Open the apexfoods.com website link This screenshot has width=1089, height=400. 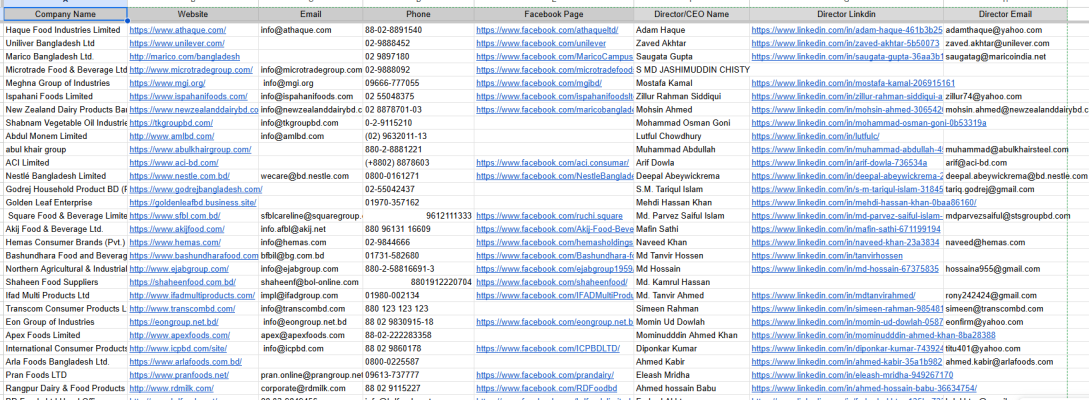178,335
